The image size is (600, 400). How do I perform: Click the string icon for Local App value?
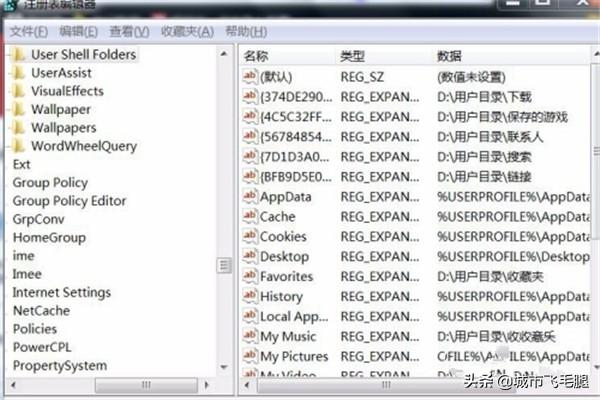tap(249, 316)
